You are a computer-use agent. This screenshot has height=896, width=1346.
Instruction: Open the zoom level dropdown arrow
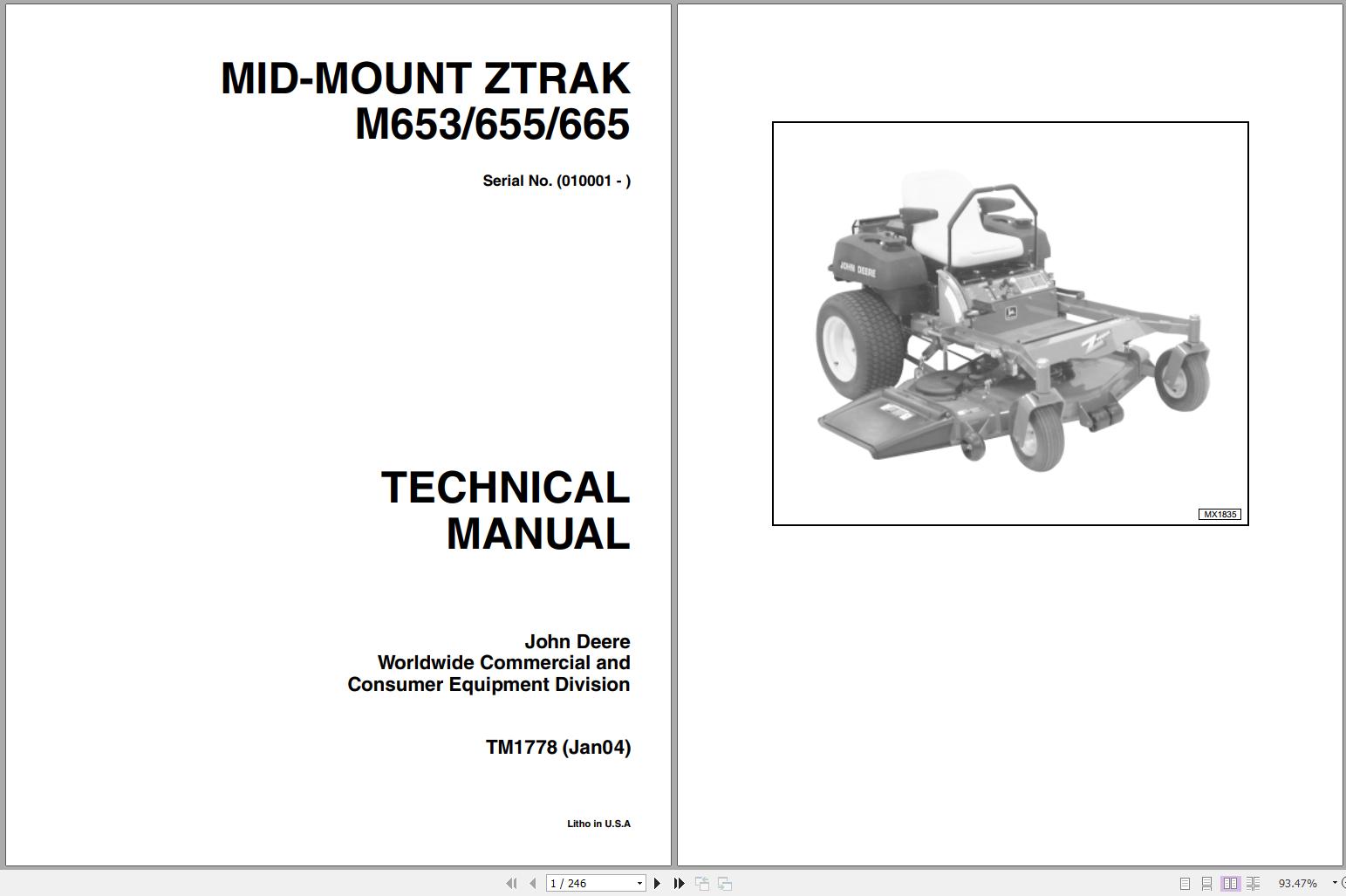pyautogui.click(x=1334, y=884)
